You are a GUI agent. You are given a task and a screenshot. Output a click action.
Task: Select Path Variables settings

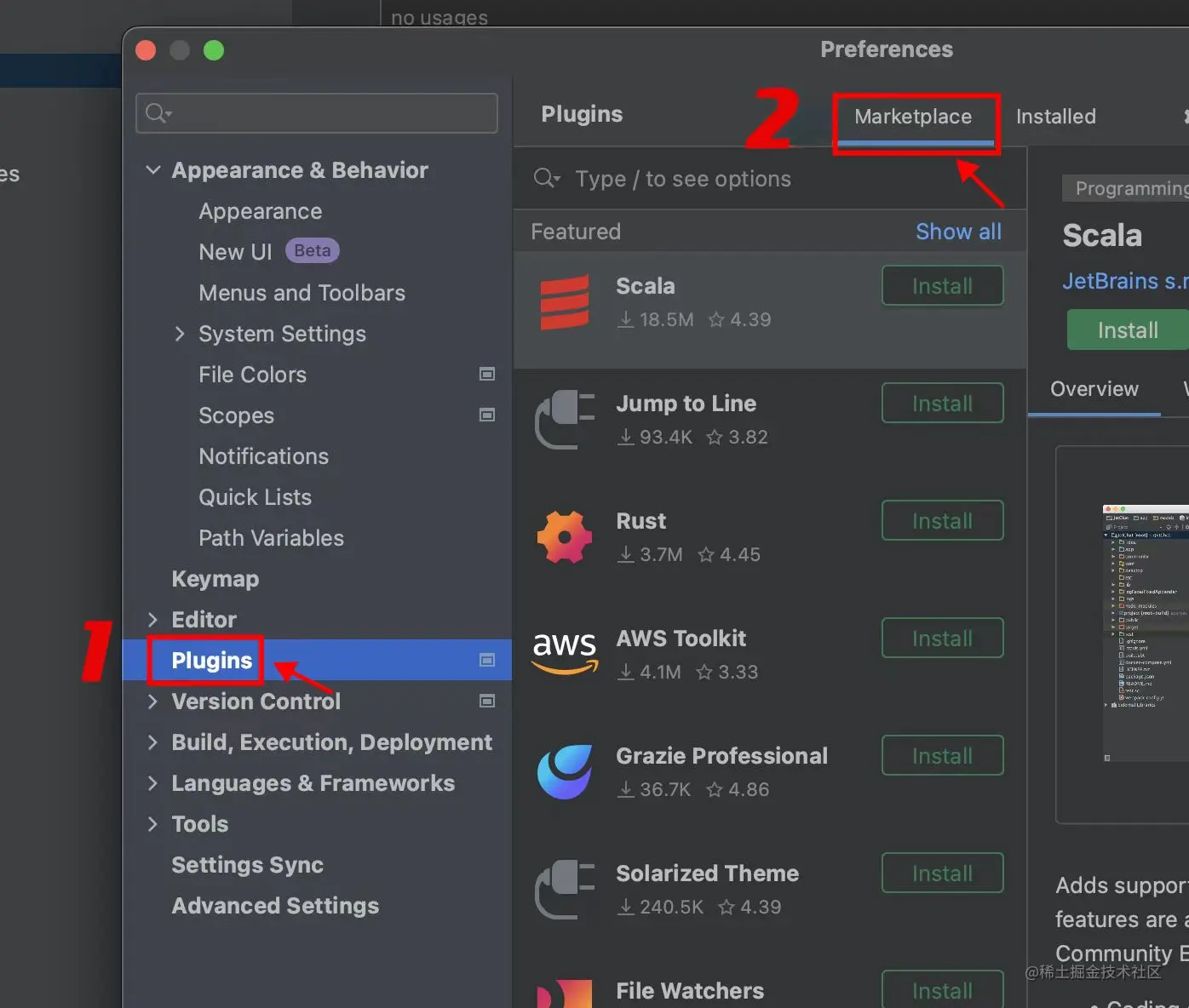[271, 538]
